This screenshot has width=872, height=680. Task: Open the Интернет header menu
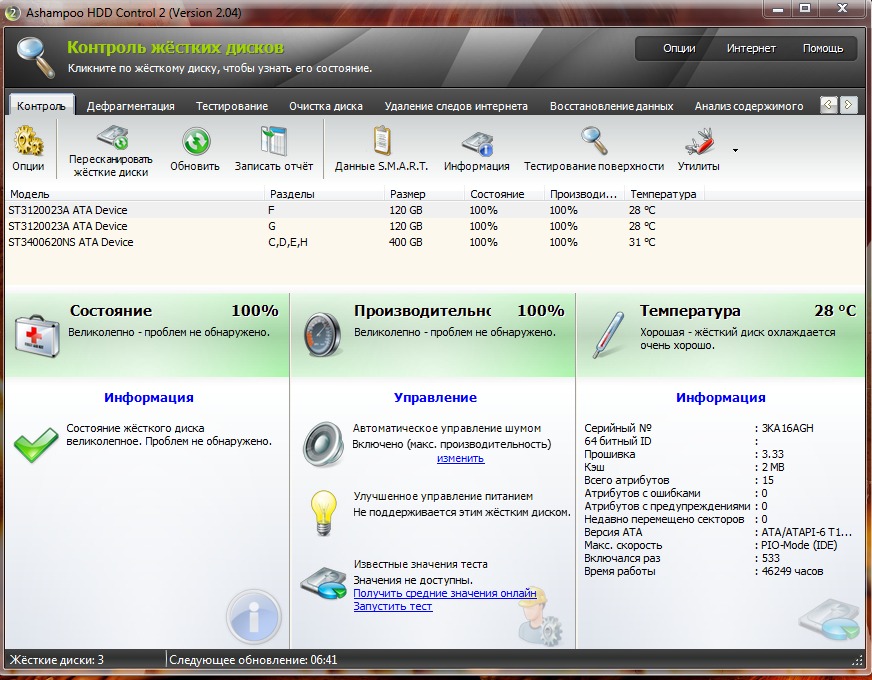pos(751,48)
